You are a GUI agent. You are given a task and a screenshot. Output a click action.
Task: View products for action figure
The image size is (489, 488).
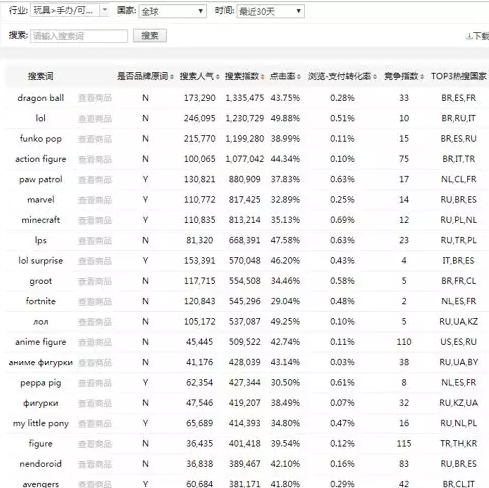point(95,159)
